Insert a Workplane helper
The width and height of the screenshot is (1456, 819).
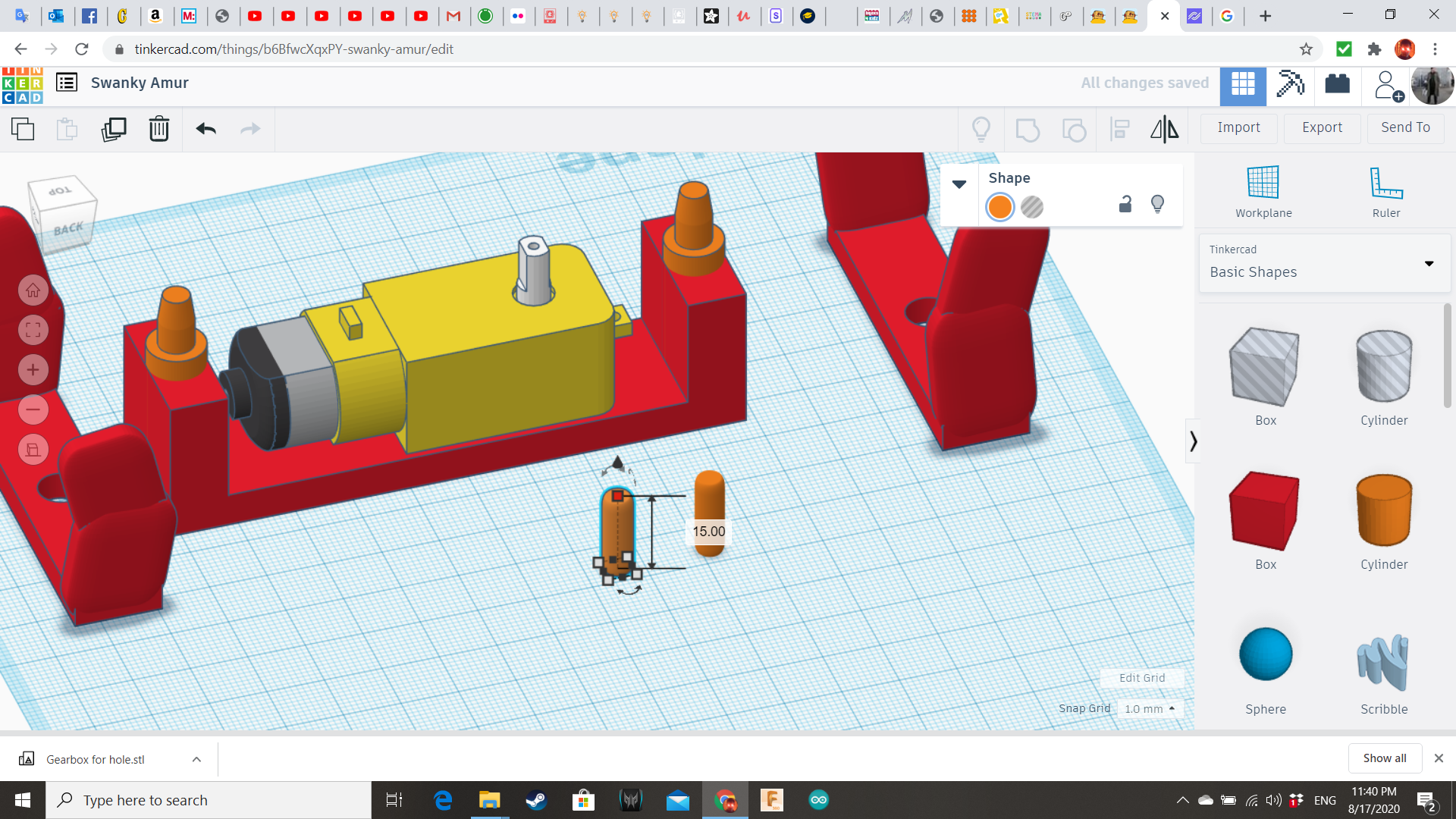[x=1262, y=190]
